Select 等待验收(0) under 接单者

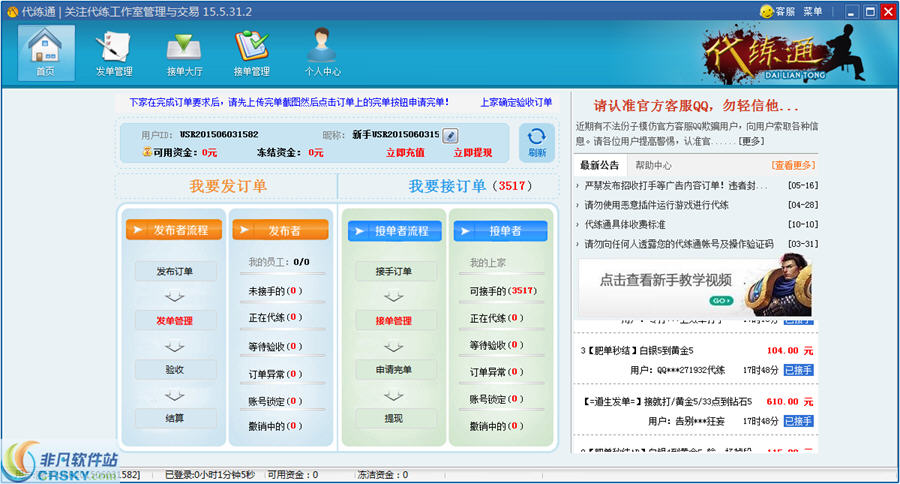click(497, 345)
